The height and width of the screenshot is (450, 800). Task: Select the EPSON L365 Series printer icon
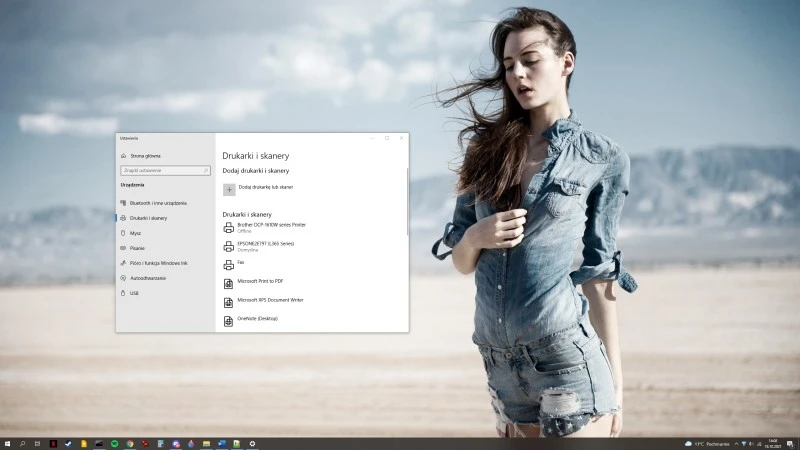coord(229,246)
